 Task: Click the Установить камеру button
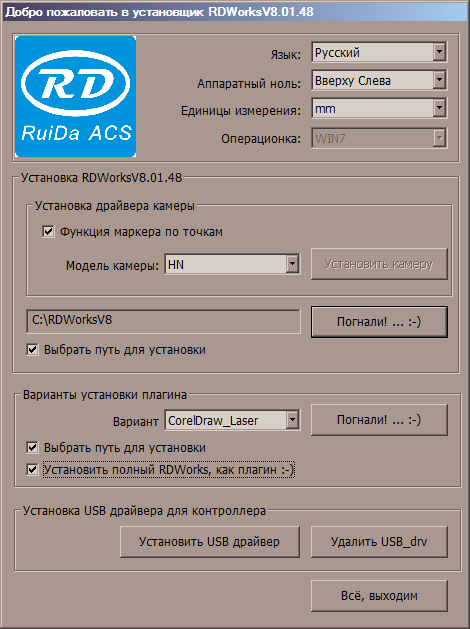point(379,264)
